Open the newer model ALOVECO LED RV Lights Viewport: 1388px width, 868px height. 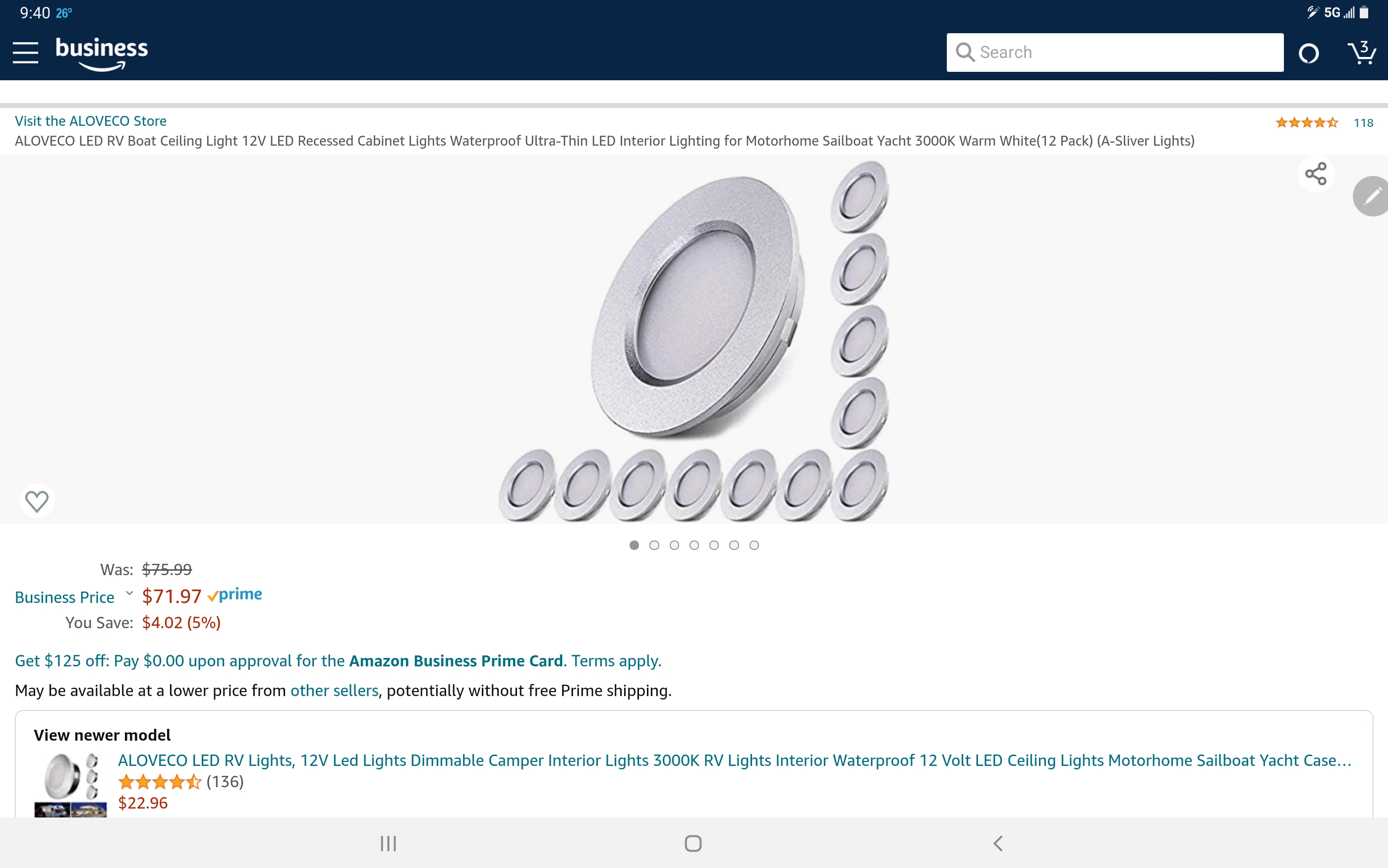[735, 760]
